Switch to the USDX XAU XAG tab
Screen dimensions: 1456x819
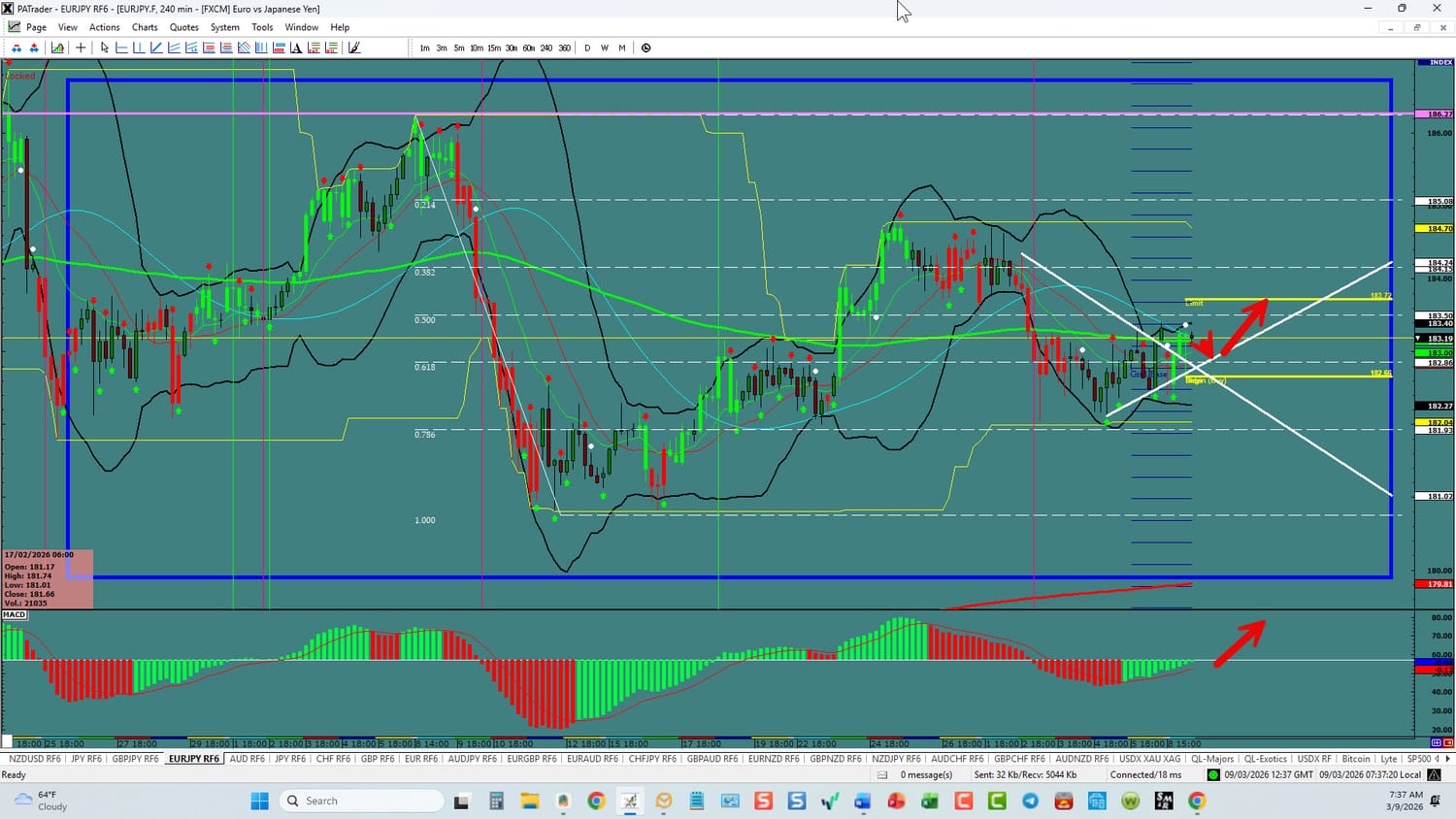1150,759
